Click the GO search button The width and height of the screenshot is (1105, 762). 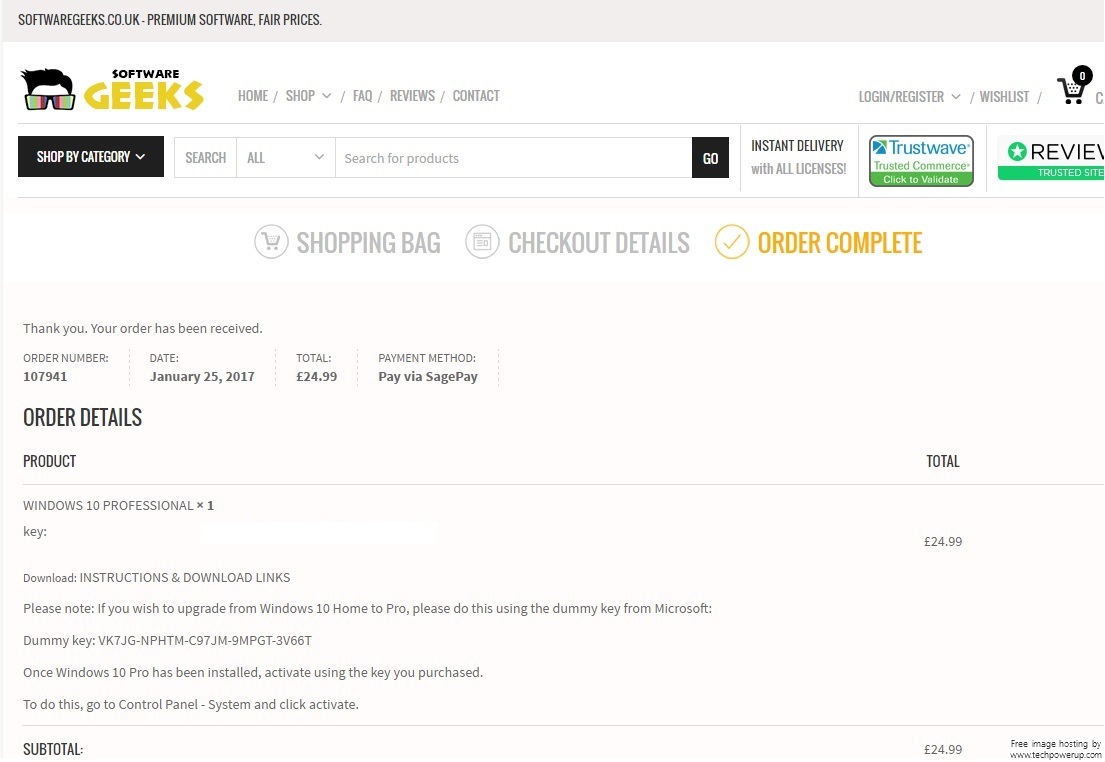point(710,158)
